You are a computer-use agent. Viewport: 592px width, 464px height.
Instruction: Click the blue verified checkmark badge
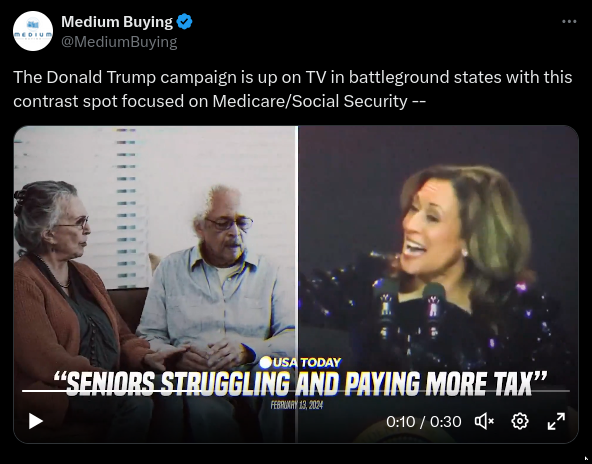tap(185, 22)
